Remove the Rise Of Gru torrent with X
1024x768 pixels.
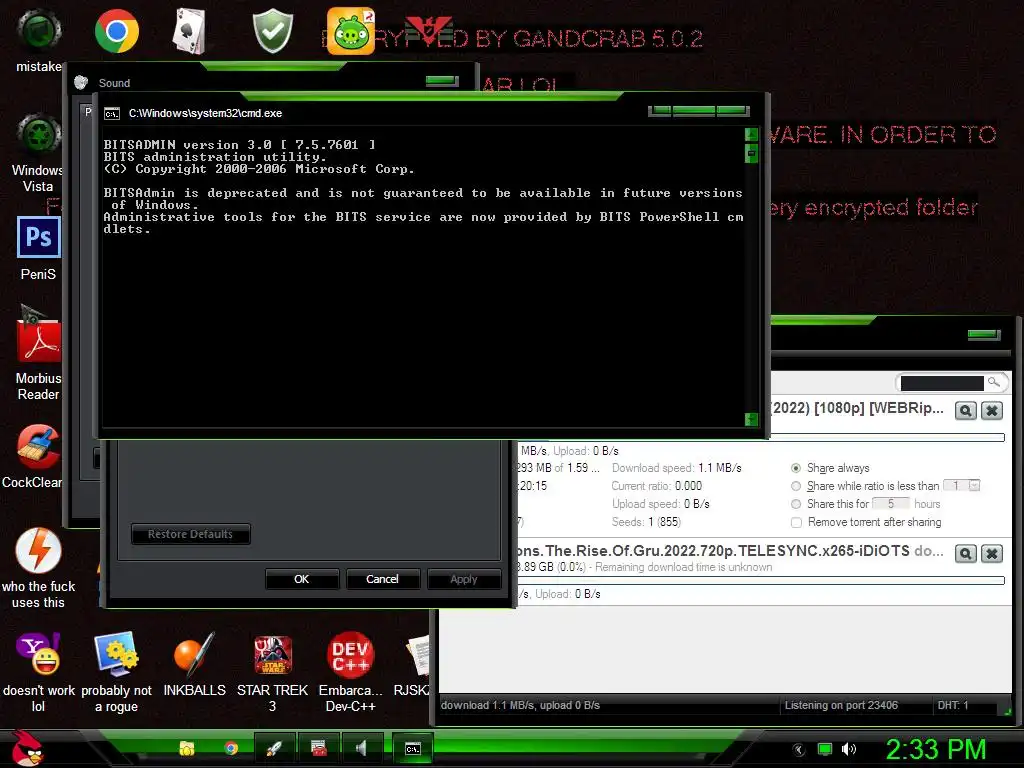pos(992,554)
